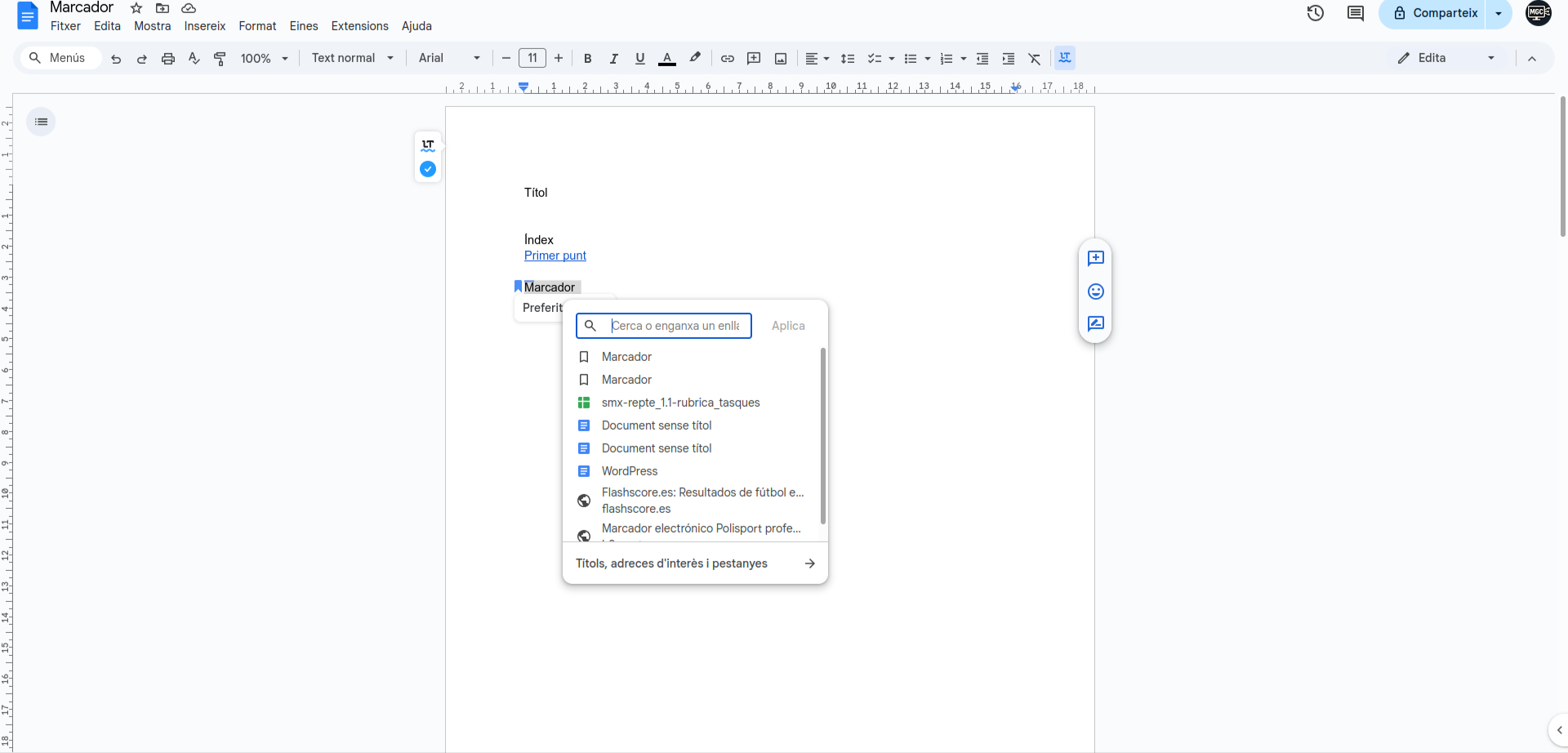Click the Undo arrow icon
This screenshot has height=753, width=1568.
(116, 59)
